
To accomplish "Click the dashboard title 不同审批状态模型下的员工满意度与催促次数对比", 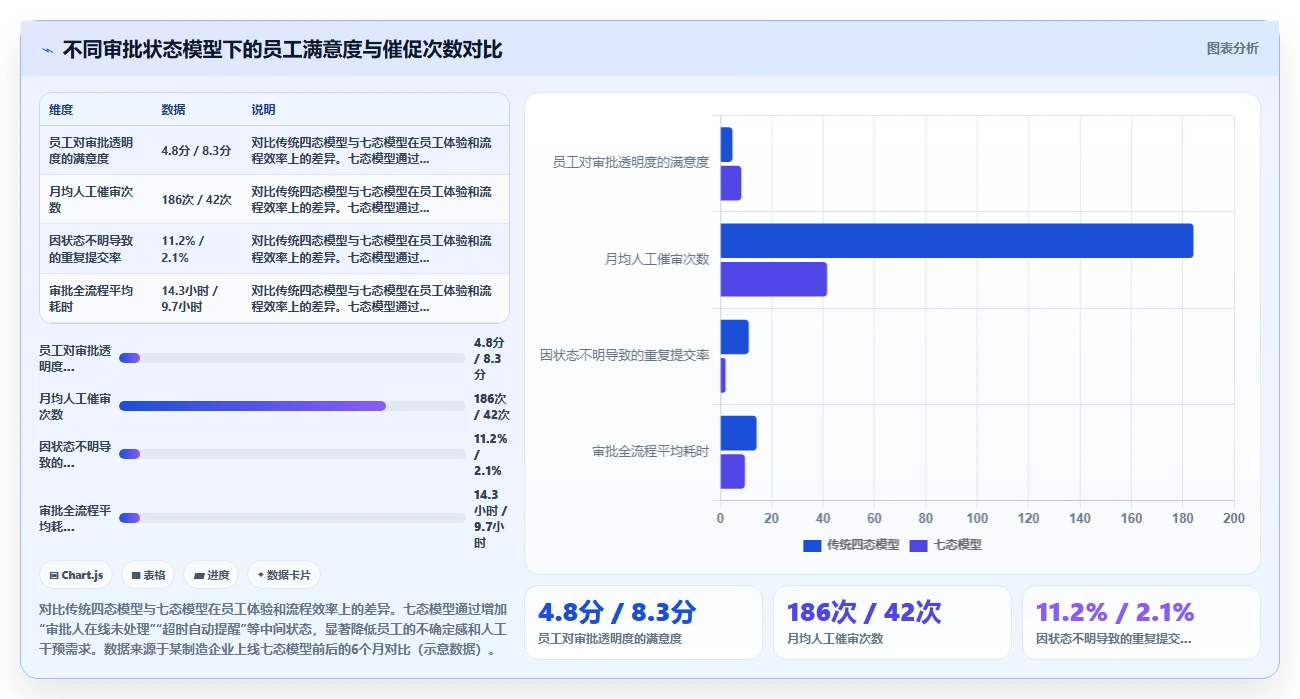I will click(x=282, y=50).
